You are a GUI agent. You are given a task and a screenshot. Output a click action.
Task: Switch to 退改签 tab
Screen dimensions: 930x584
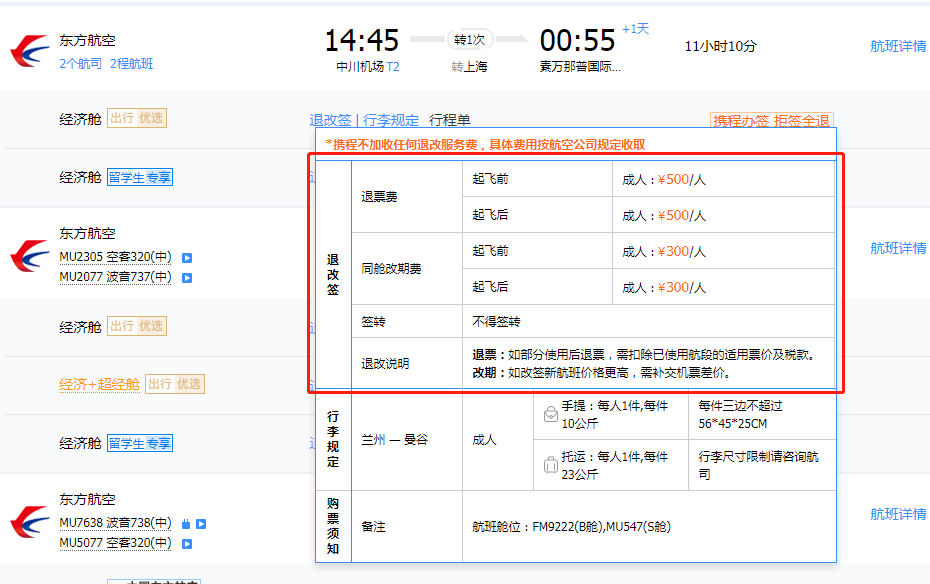tap(330, 120)
